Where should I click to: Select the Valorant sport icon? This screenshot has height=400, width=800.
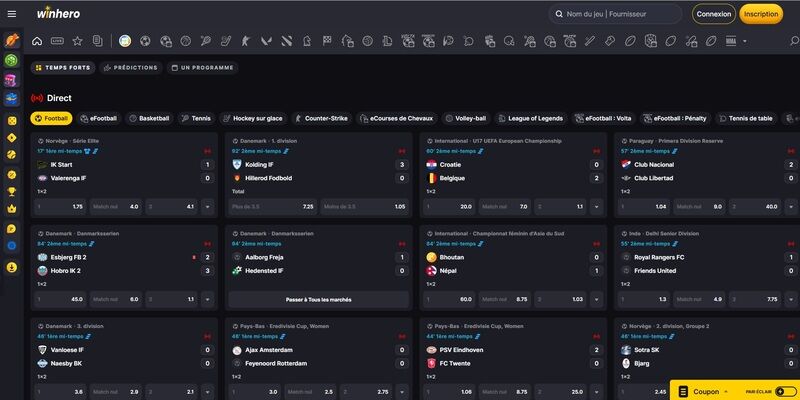(x=266, y=41)
